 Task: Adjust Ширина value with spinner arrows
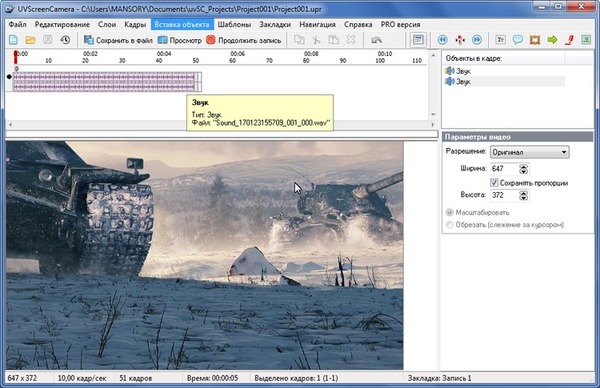(523, 169)
